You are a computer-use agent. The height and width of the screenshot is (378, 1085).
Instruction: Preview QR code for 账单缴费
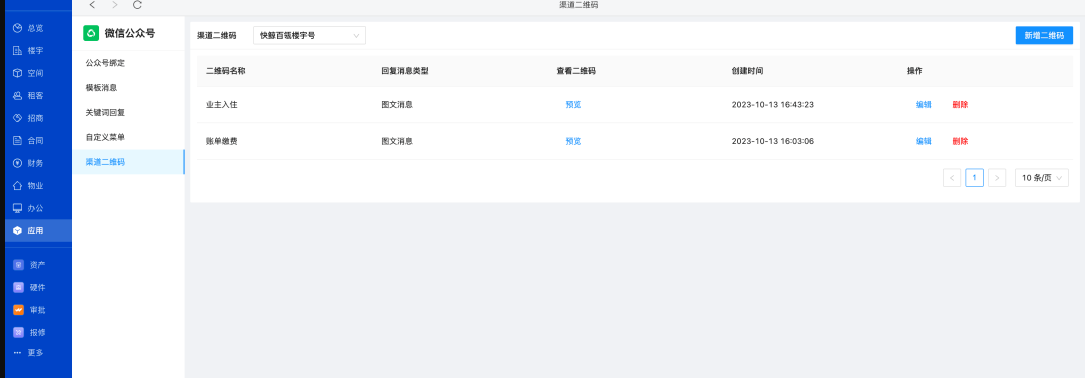pos(573,141)
